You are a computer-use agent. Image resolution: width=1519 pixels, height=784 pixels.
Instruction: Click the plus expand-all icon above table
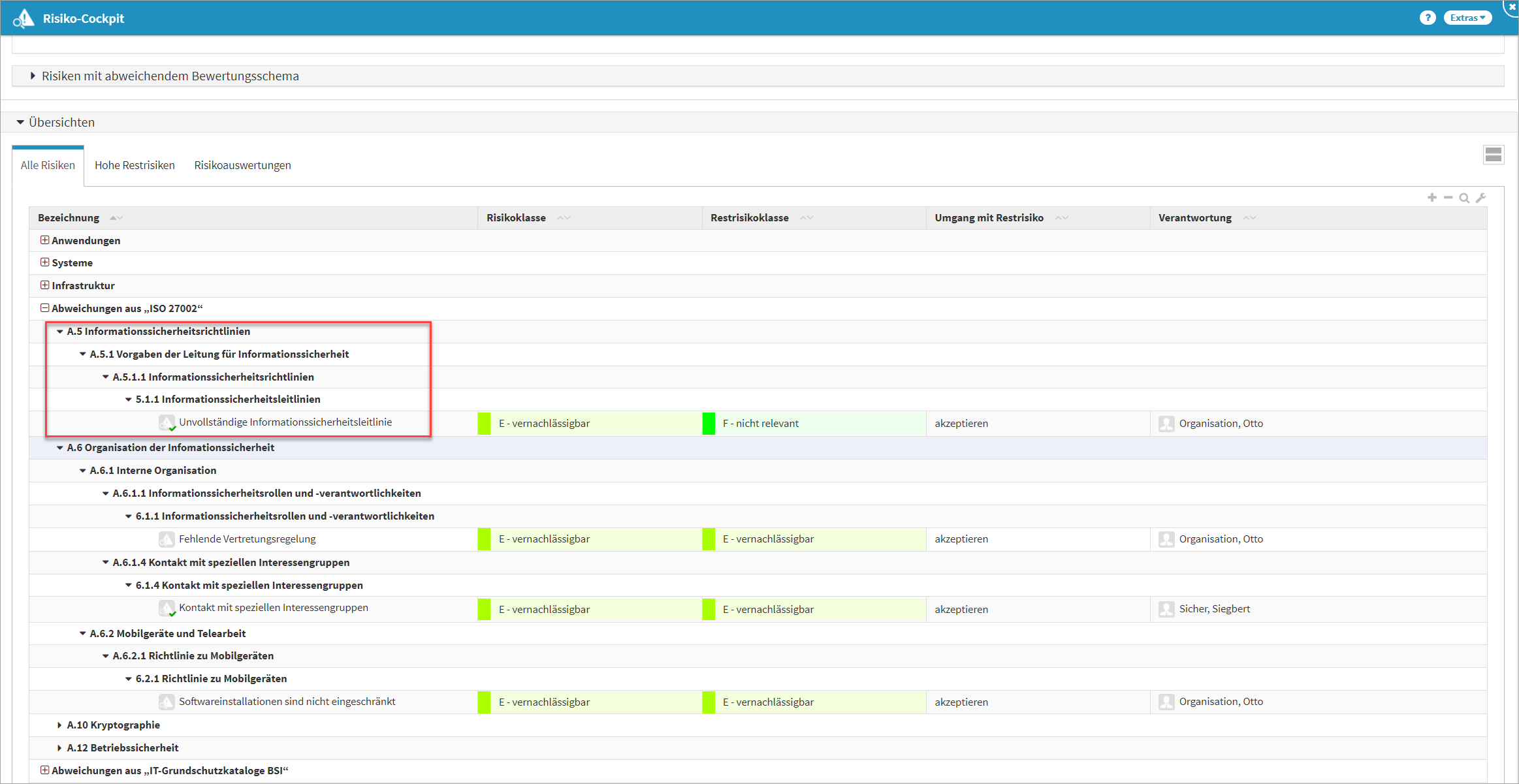tap(1431, 198)
